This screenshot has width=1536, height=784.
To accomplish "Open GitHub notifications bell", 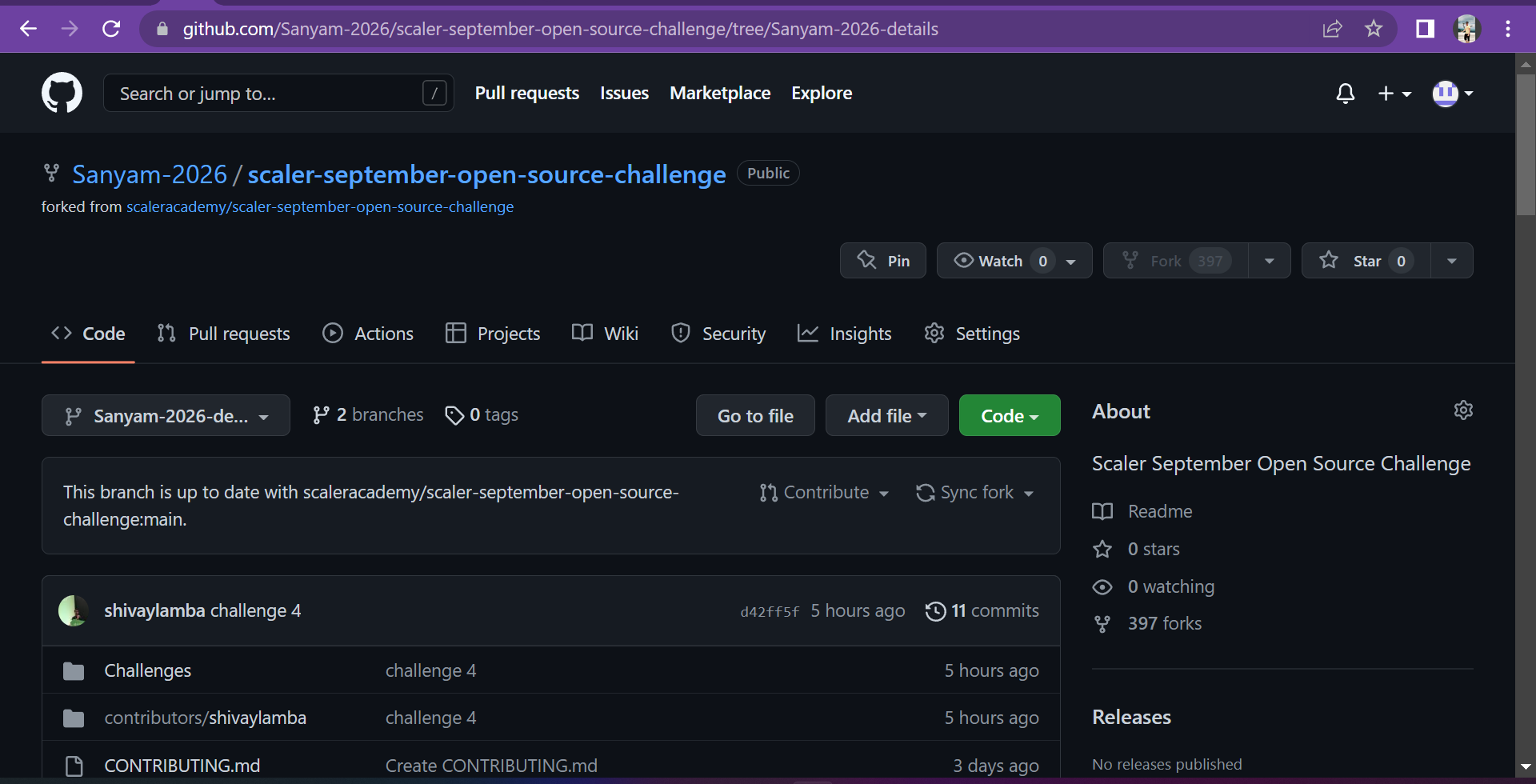I will coord(1345,94).
